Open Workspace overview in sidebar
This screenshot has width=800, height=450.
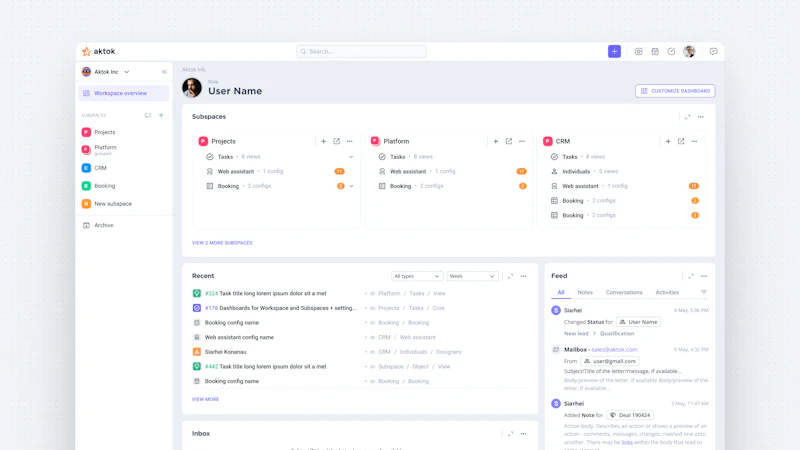[124, 93]
